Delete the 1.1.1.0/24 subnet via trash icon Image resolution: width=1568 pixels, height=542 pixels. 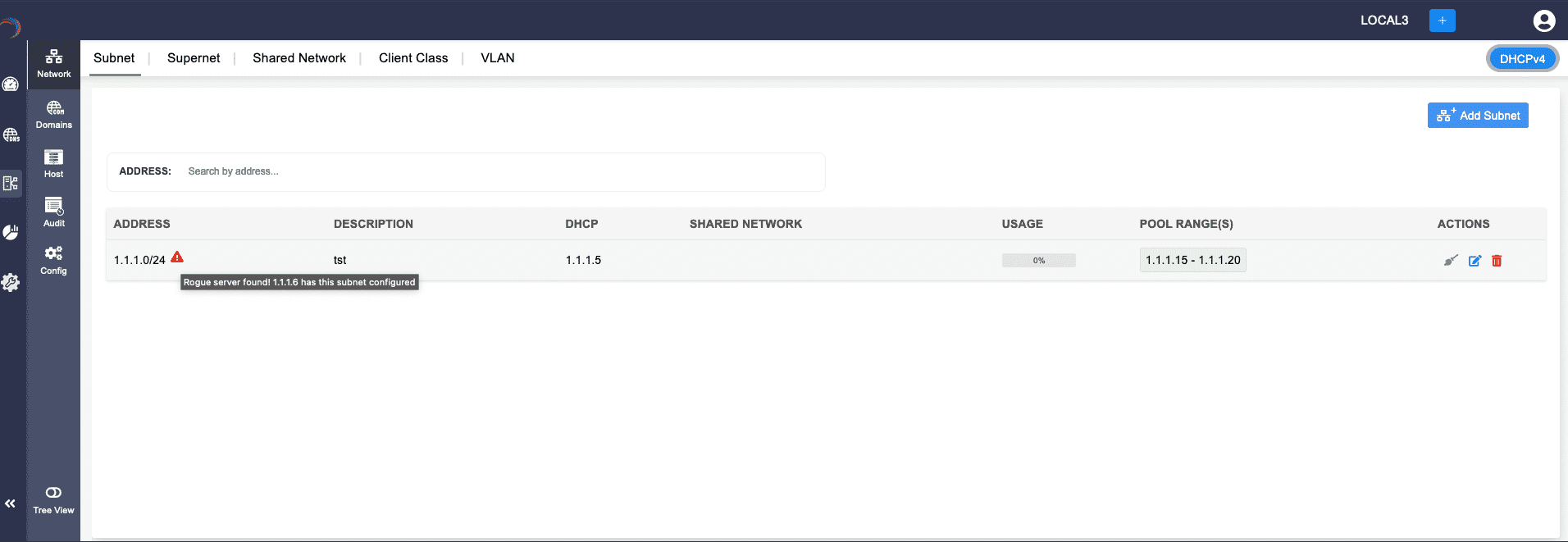pyautogui.click(x=1497, y=261)
